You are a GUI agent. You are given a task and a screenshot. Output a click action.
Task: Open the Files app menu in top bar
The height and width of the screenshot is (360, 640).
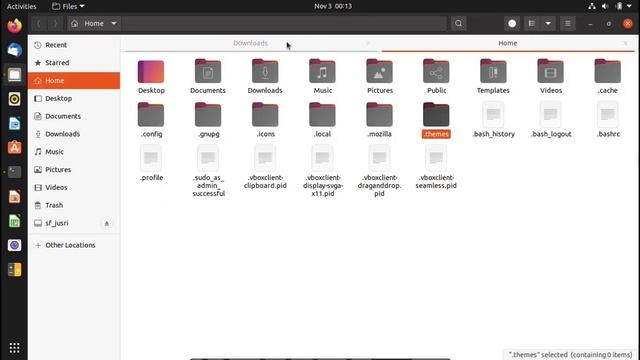68,6
